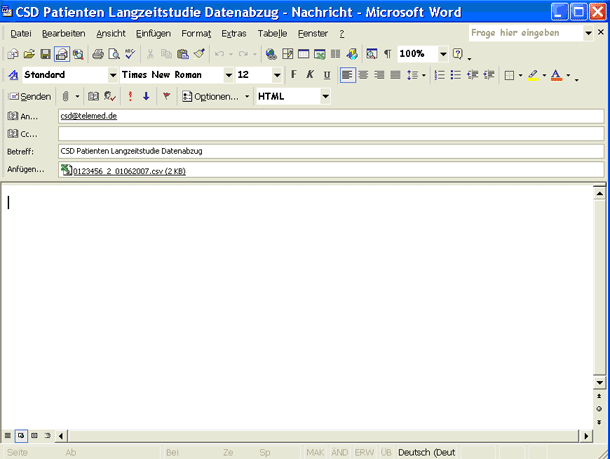Align text left
Viewport: 610px width, 459px height.
click(x=347, y=75)
